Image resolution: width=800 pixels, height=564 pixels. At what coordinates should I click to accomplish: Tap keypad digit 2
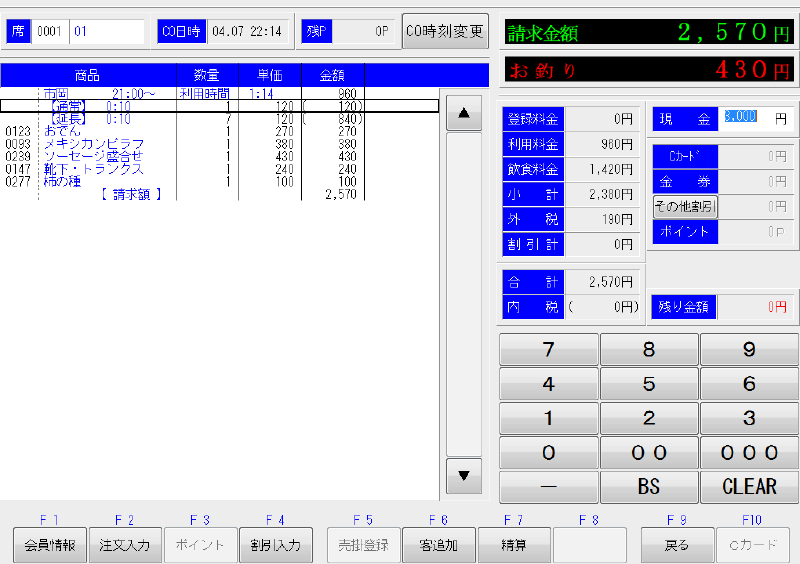[x=649, y=418]
